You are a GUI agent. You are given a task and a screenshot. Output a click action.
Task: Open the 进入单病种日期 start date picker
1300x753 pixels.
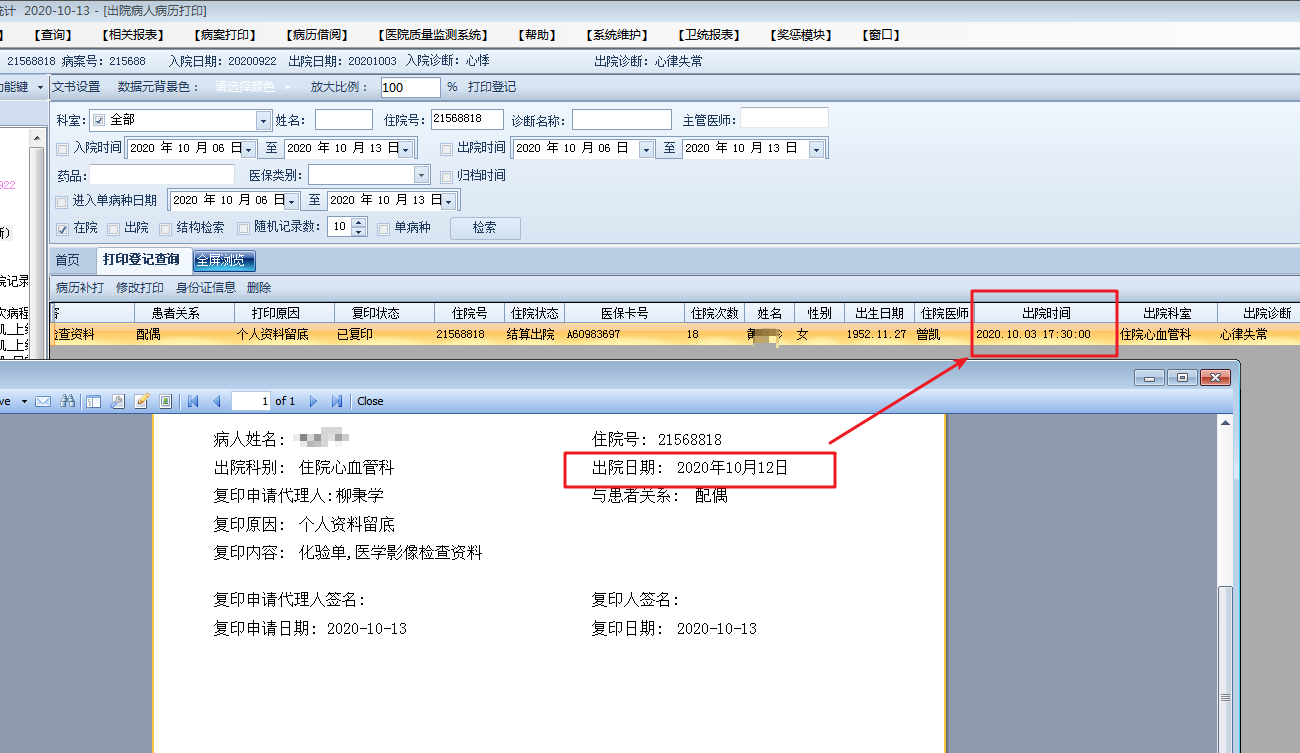point(292,201)
